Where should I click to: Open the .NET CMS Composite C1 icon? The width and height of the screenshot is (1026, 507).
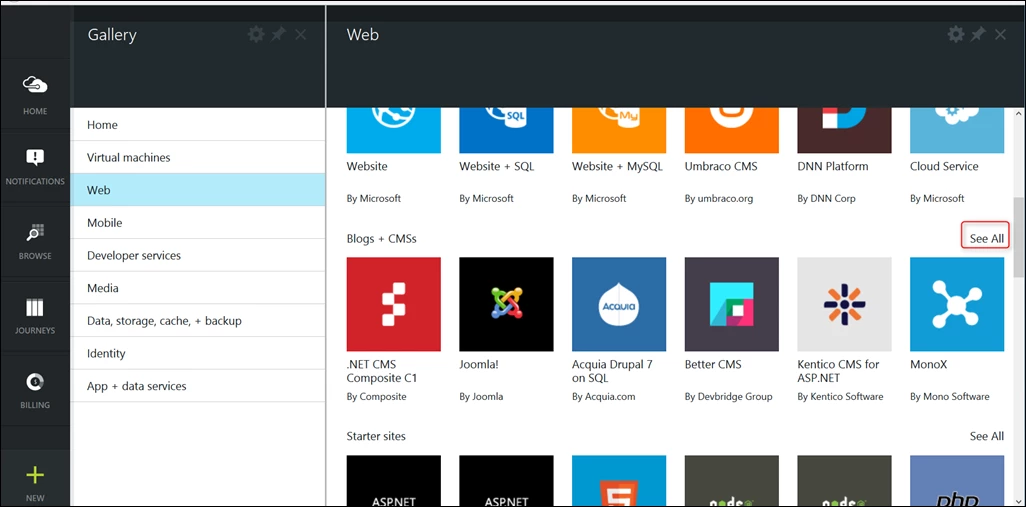coord(394,304)
